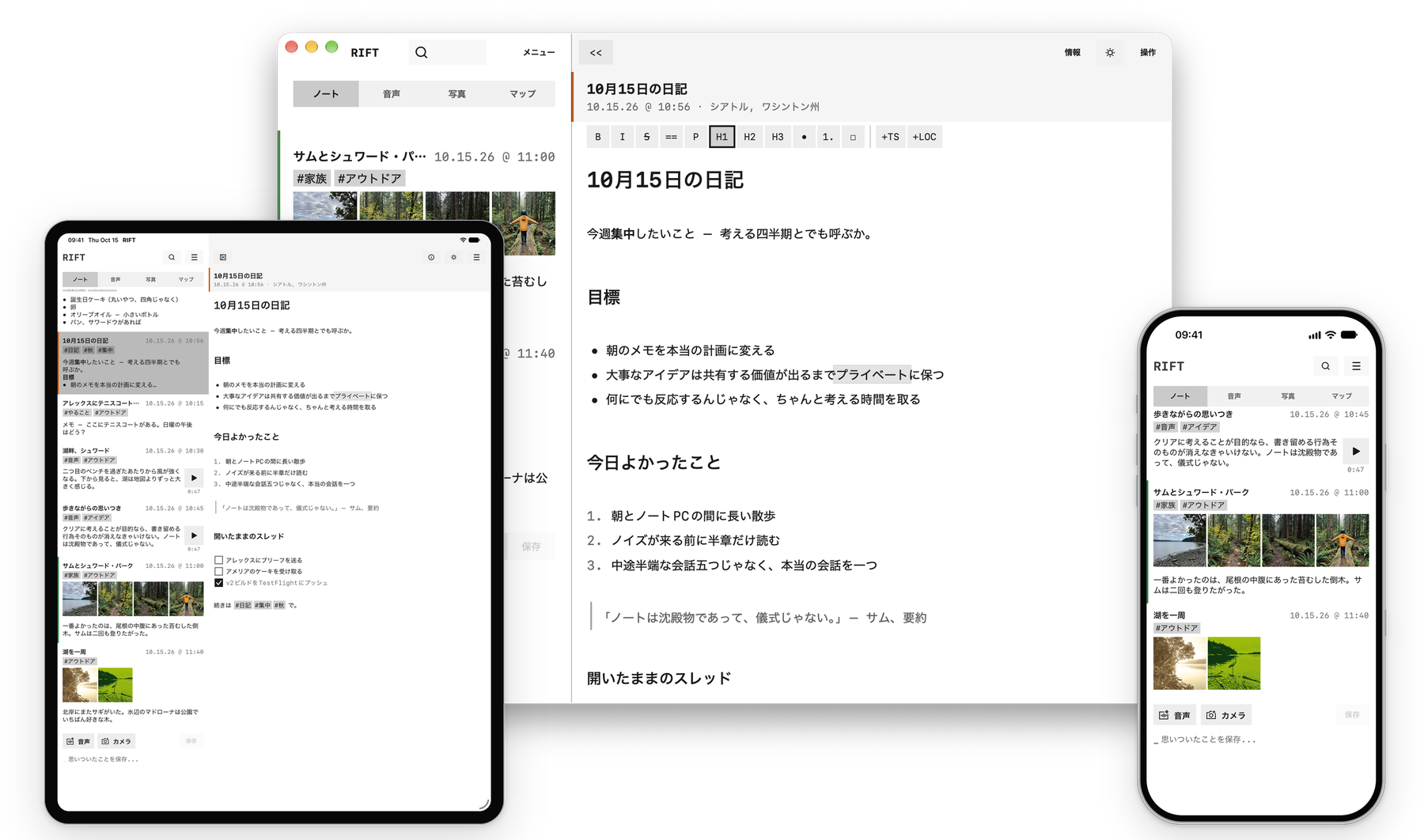This screenshot has width=1424, height=840.
Task: Tap the sun icon in the iPad editor header
Action: (x=454, y=257)
